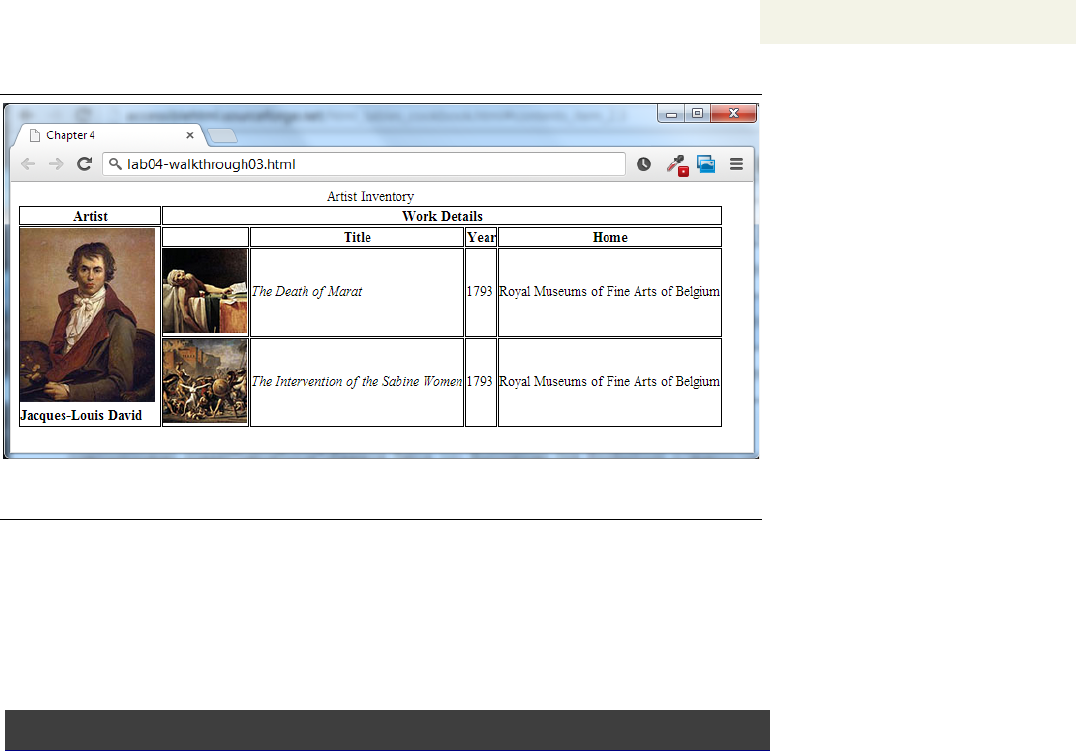1076x751 pixels.
Task: Close the Chapter 4 tab
Action: click(190, 135)
